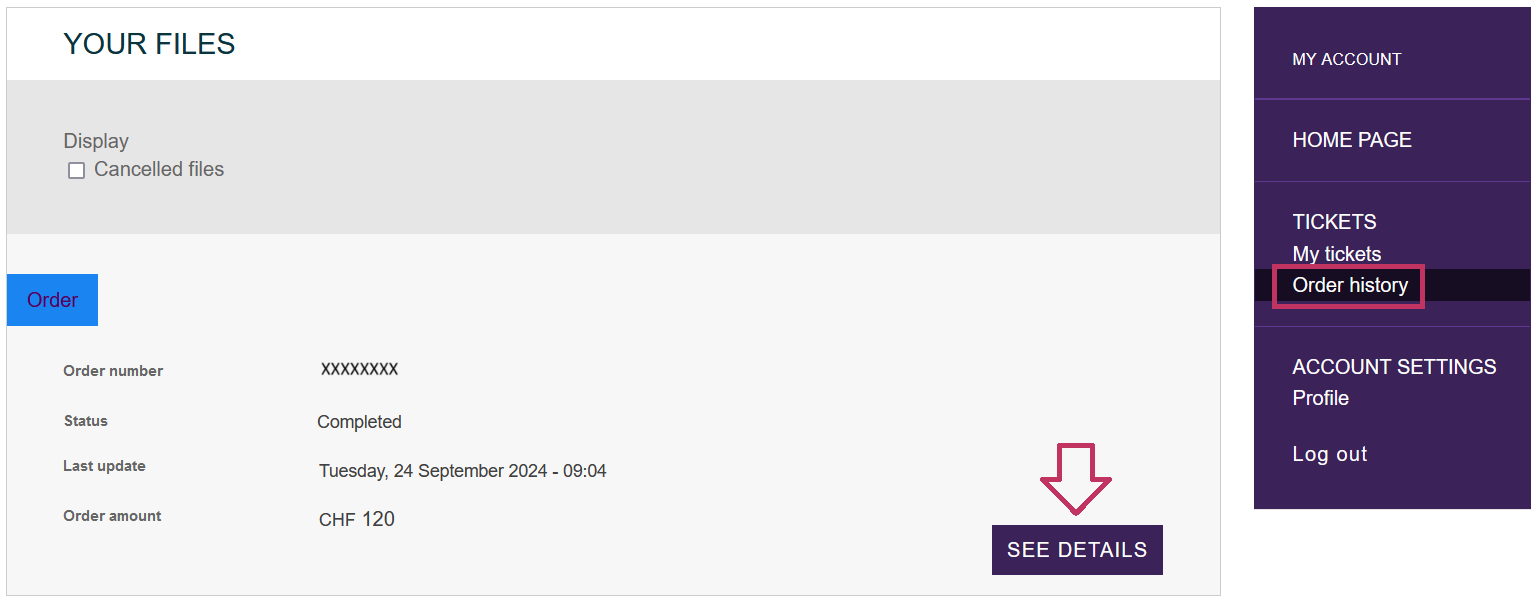Click the CHF 120 order amount
Image resolution: width=1540 pixels, height=601 pixels.
coord(356,519)
